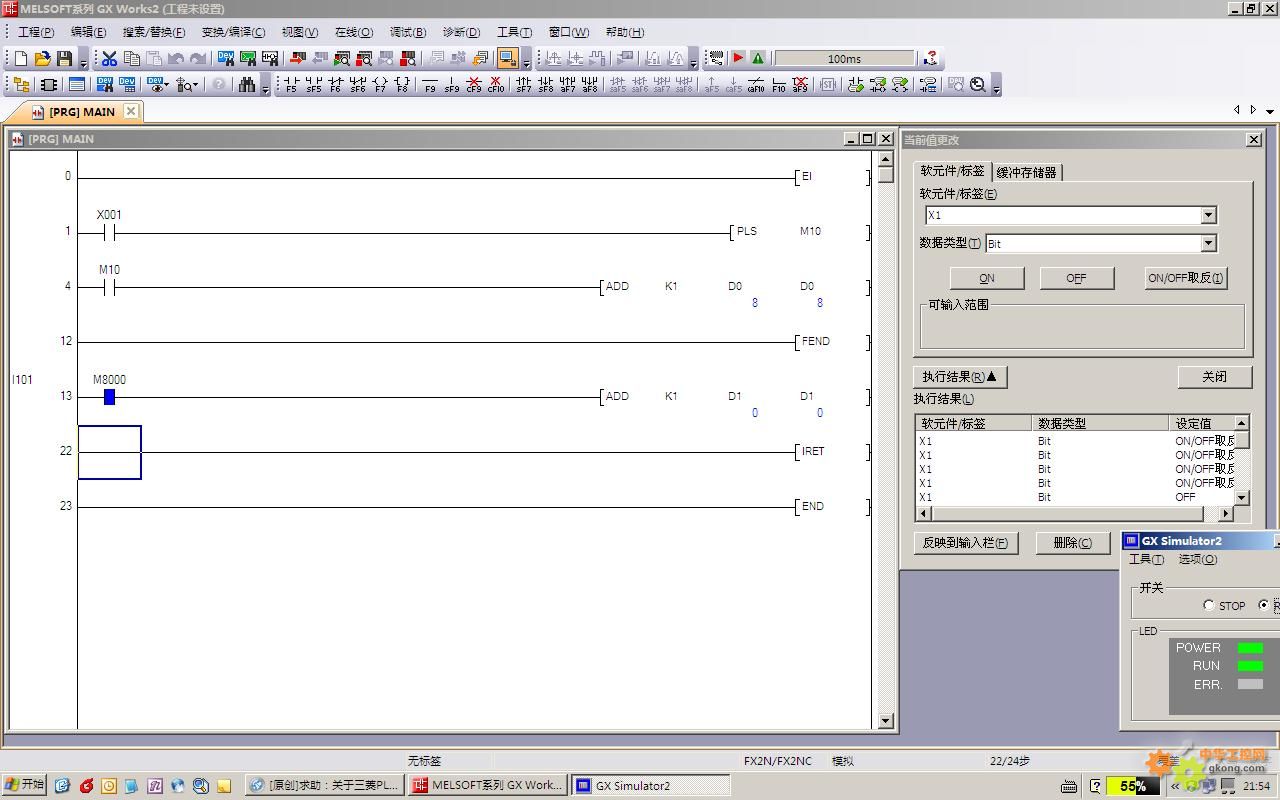
Task: Select STOP radio in GX Simulator2
Action: [1209, 605]
